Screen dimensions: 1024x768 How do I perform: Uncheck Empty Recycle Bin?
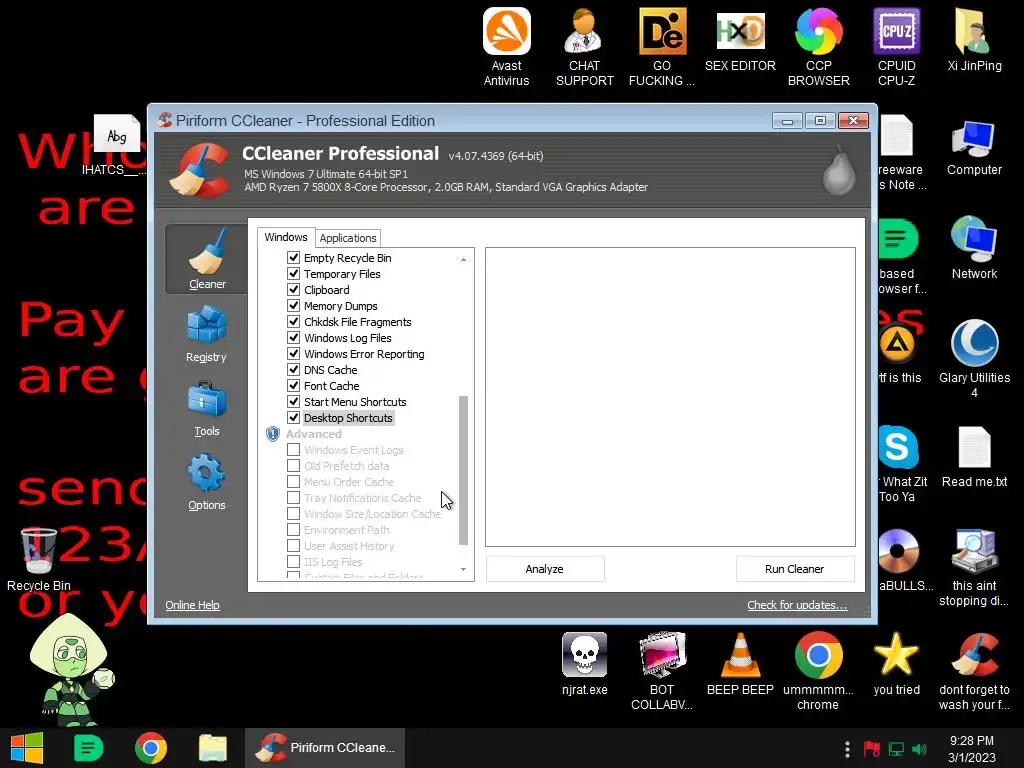click(293, 258)
